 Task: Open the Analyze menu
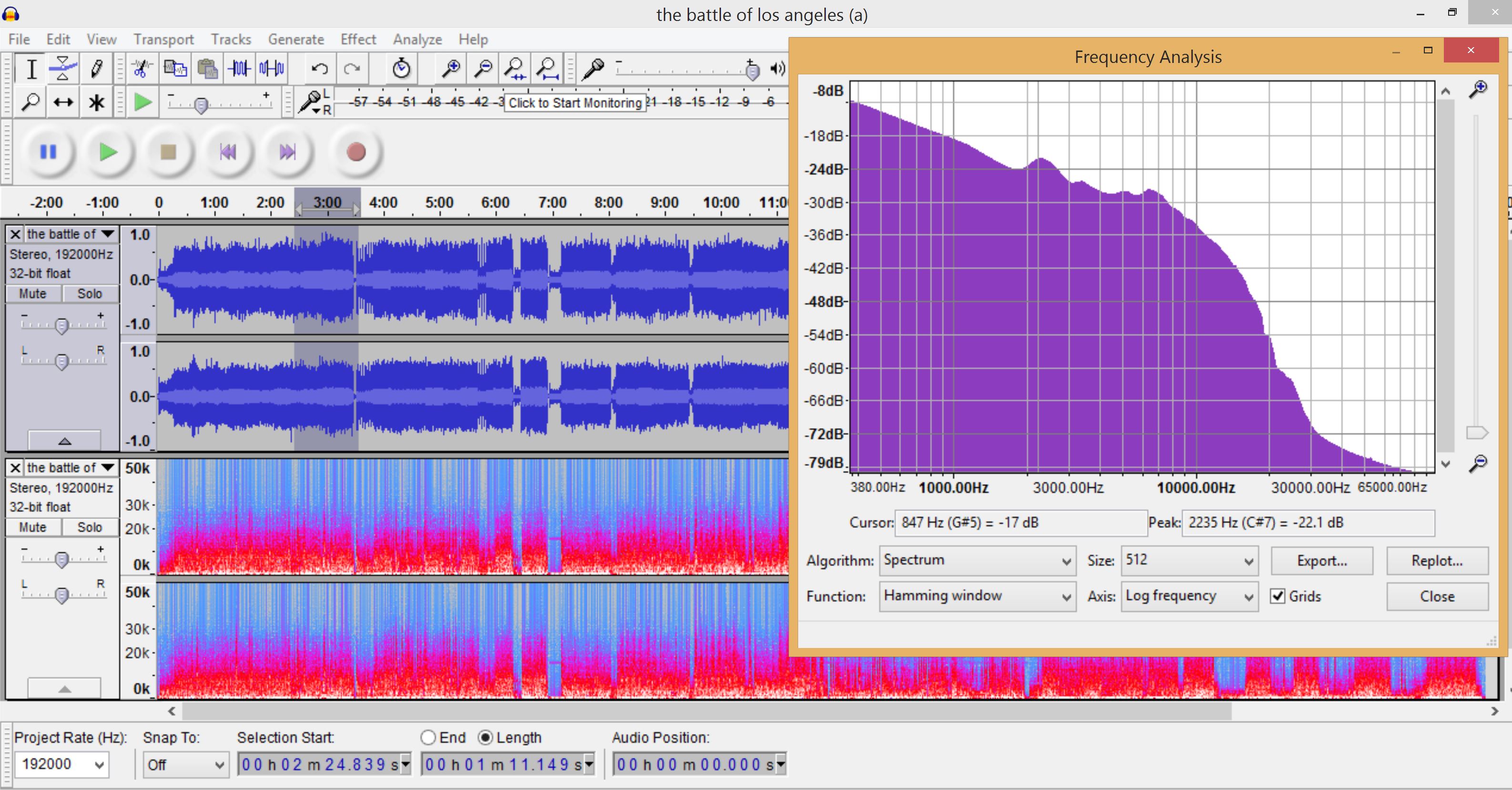click(417, 40)
